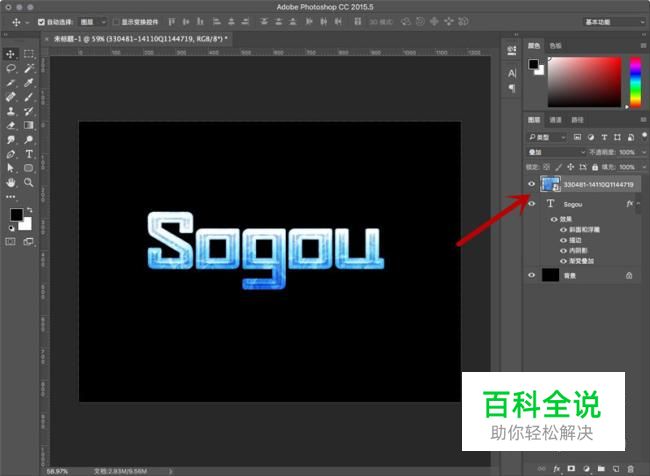Create a new layer
650x476 pixels.
pos(616,469)
